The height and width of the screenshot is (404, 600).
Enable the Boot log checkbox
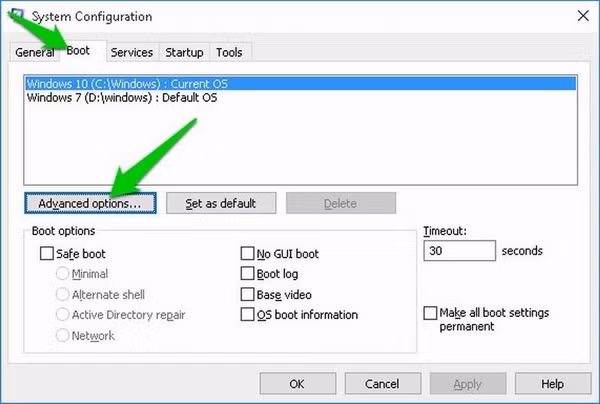pos(248,274)
